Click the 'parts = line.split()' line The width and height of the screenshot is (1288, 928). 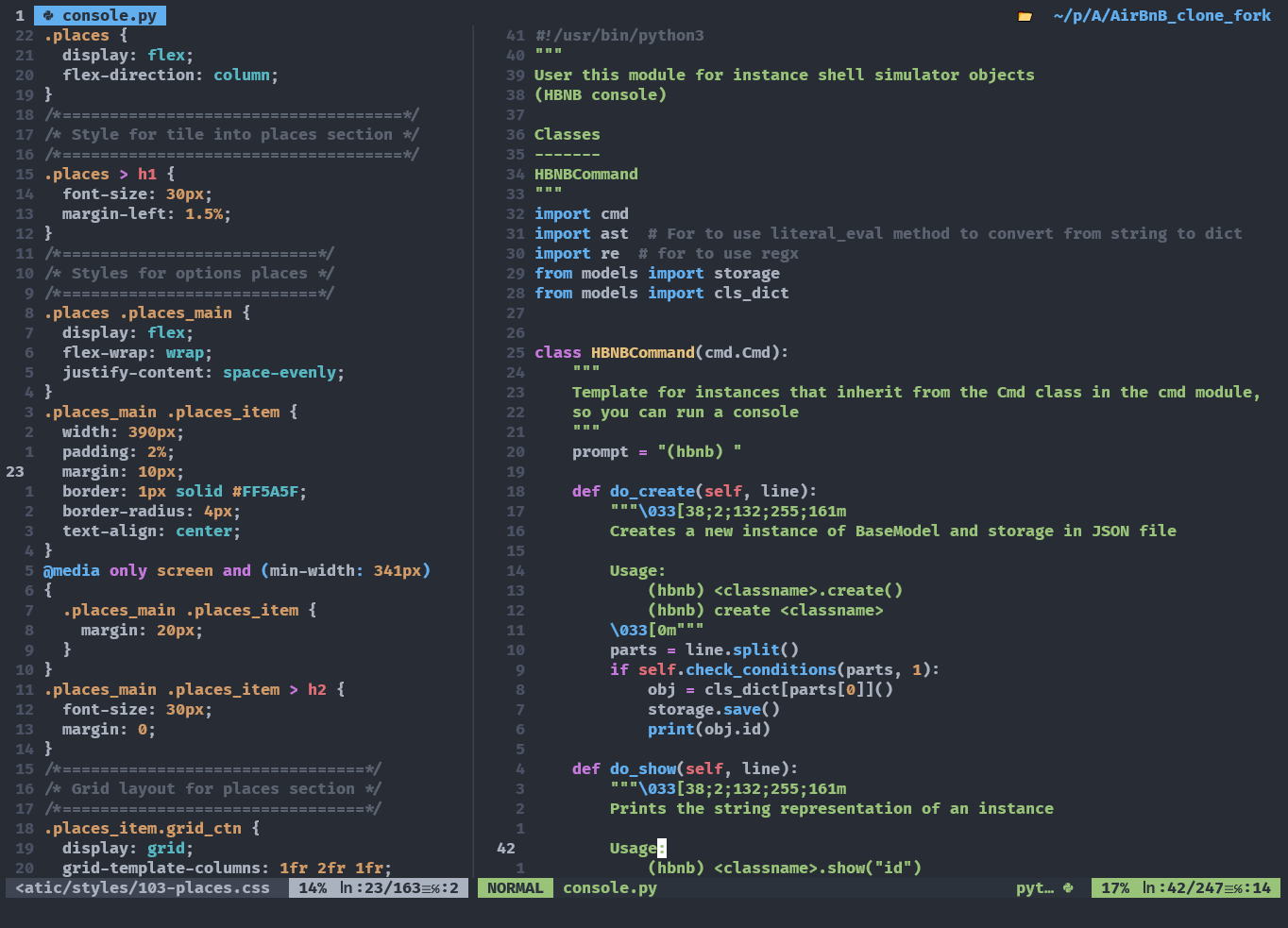tap(704, 650)
